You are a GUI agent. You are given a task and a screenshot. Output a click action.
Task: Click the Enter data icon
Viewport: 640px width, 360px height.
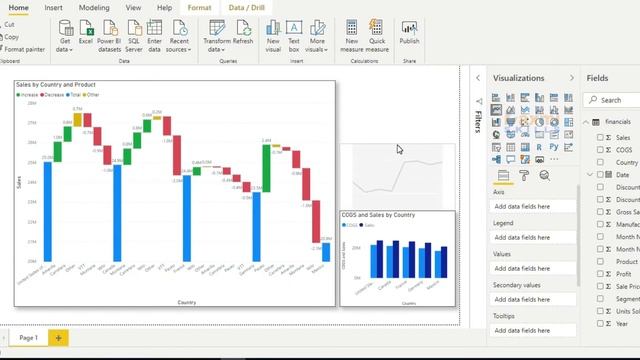click(x=154, y=28)
